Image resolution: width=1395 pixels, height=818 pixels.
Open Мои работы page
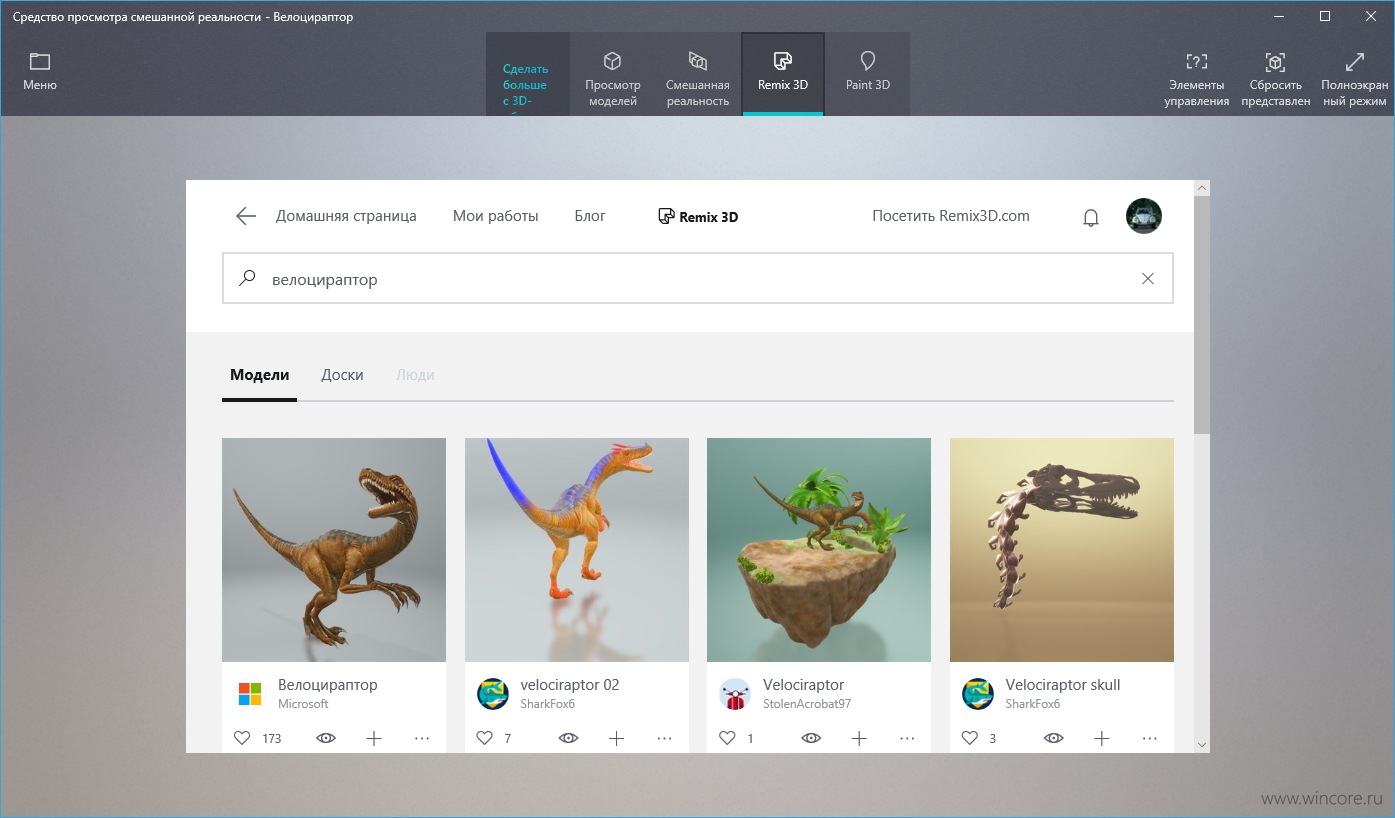click(x=495, y=216)
